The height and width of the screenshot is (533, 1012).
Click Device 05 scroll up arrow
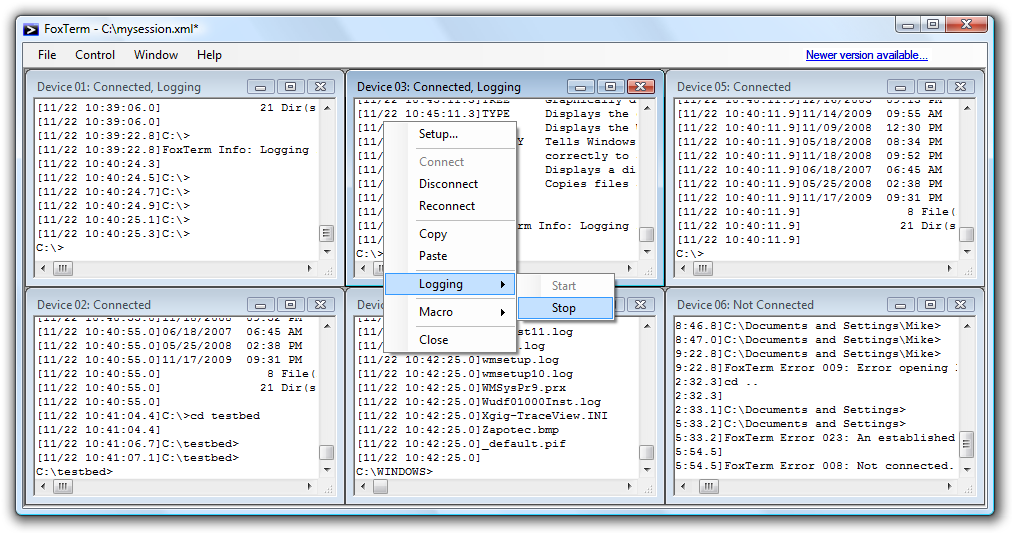point(967,108)
